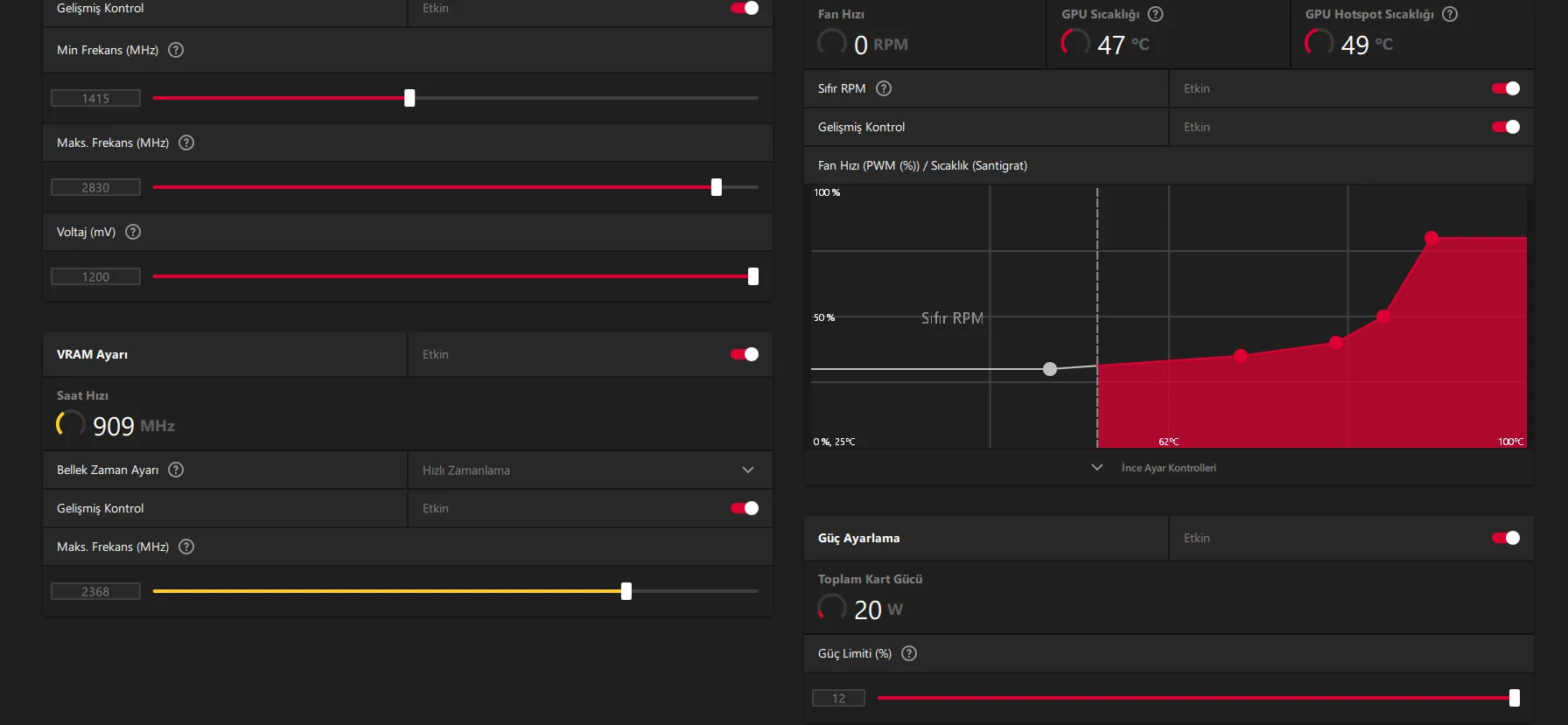This screenshot has width=1568, height=725.
Task: Click help icon beside GPU Sıcaklığı
Action: [x=1155, y=14]
